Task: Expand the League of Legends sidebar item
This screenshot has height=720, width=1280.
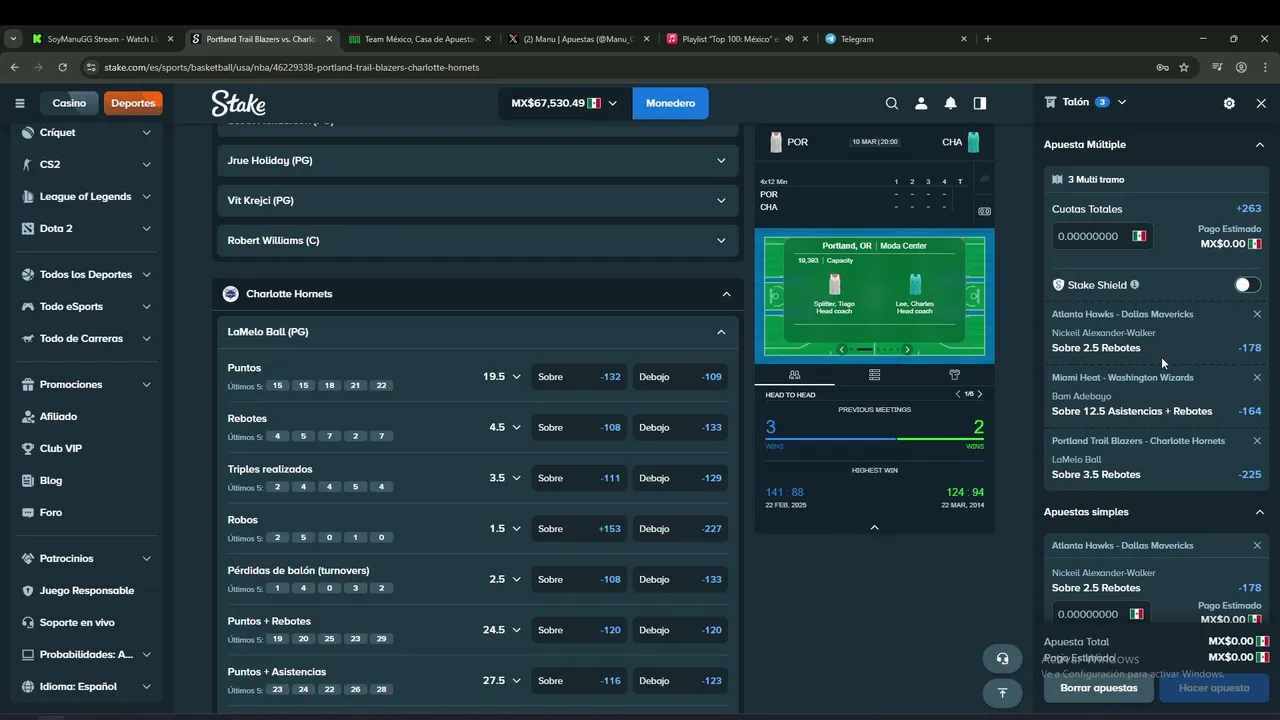Action: click(x=86, y=196)
